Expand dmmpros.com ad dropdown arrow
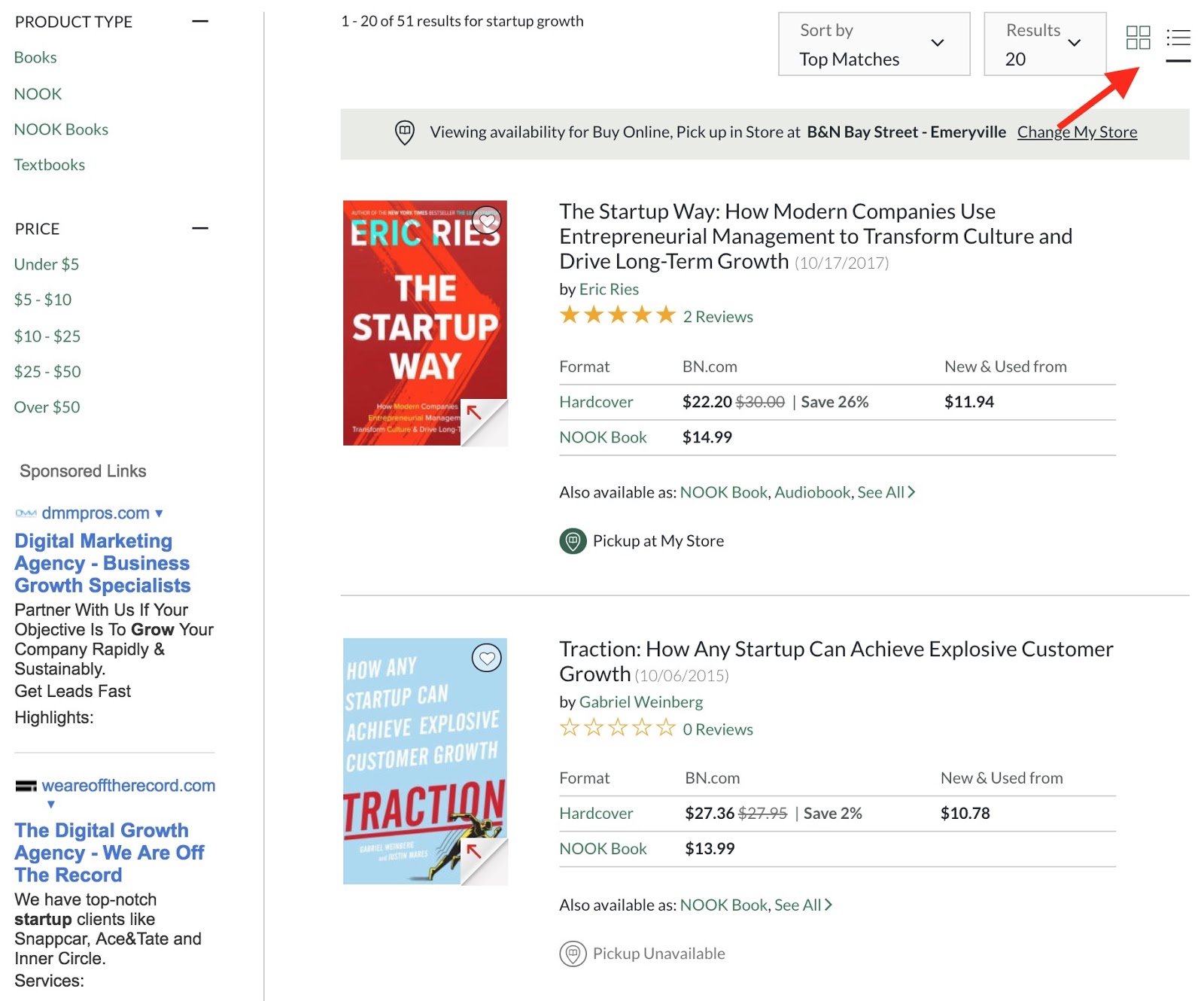Image resolution: width=1204 pixels, height=1001 pixels. (x=159, y=513)
